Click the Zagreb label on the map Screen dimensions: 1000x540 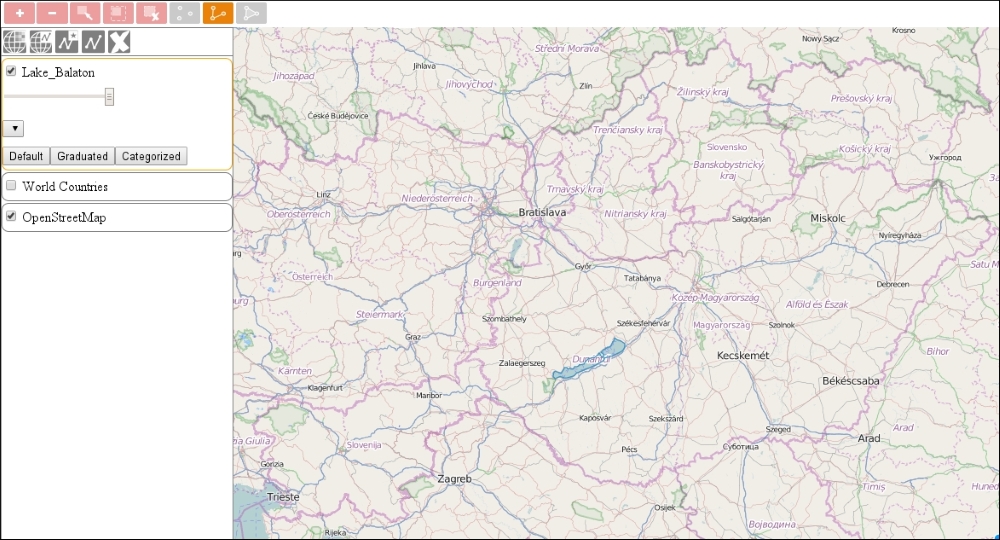pyautogui.click(x=455, y=479)
